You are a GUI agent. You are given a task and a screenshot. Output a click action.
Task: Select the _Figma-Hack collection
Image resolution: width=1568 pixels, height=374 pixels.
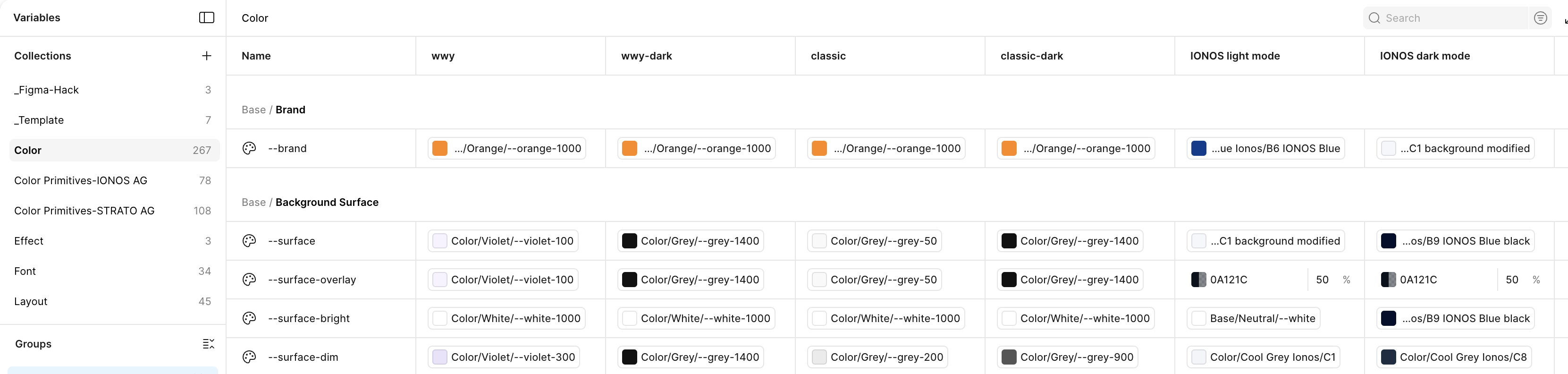point(46,90)
